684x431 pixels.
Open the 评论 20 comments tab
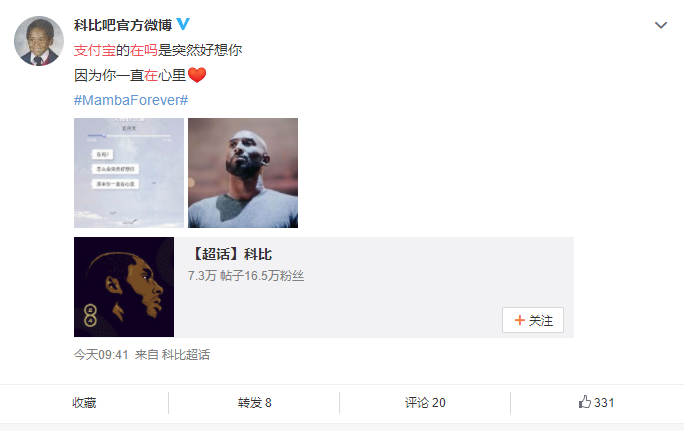[425, 403]
